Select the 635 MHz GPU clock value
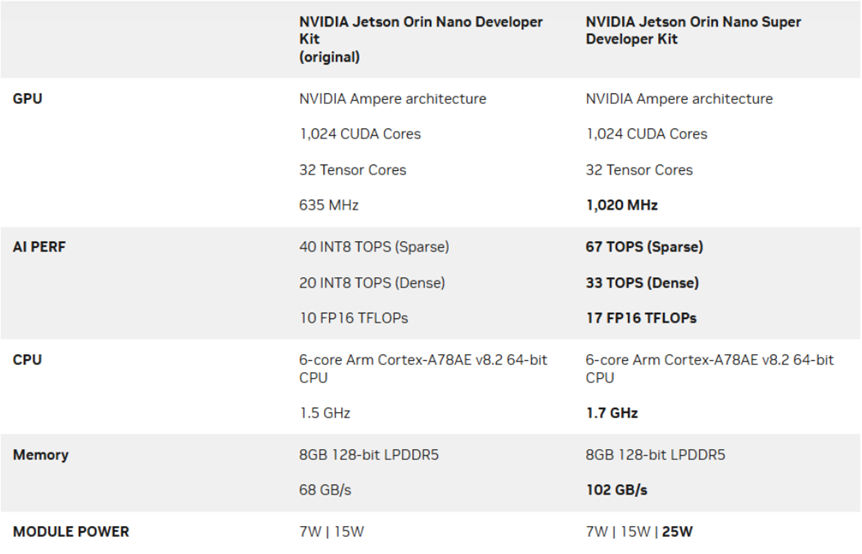Image resolution: width=862 pixels, height=554 pixels. click(x=329, y=206)
